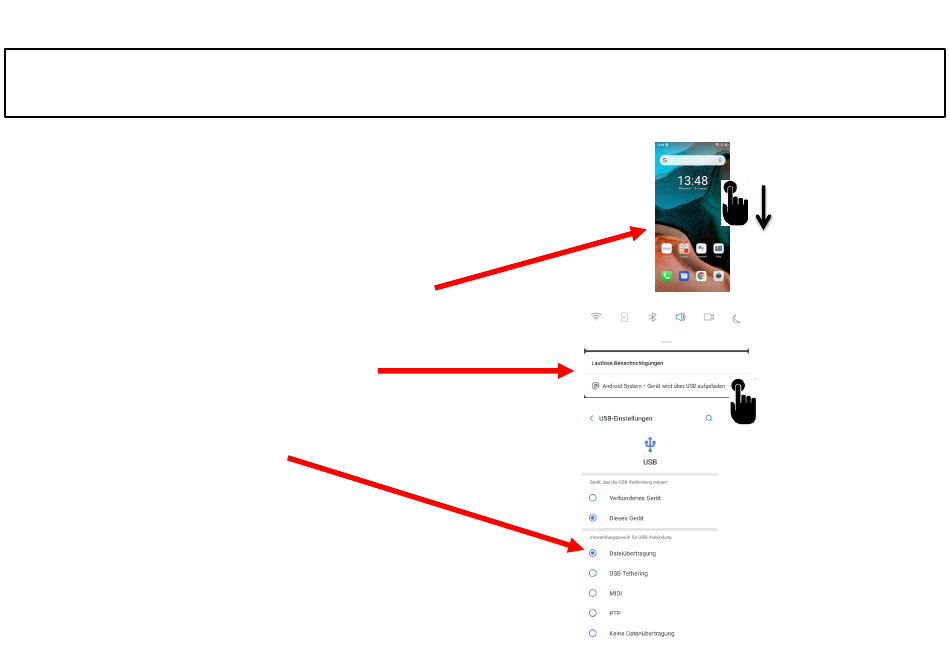The height and width of the screenshot is (660, 950).
Task: Tap the screen recorder camera icon
Action: coord(709,317)
